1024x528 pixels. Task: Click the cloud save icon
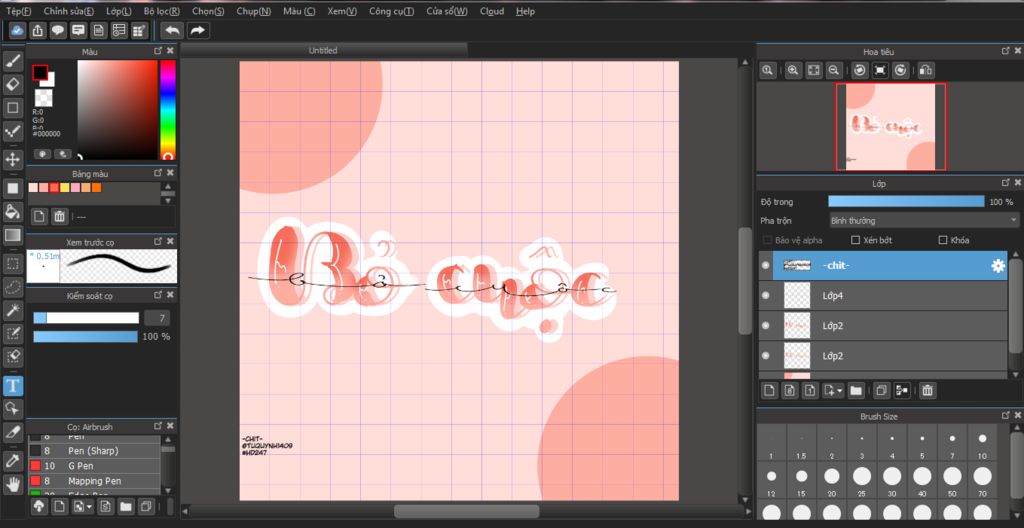17,30
